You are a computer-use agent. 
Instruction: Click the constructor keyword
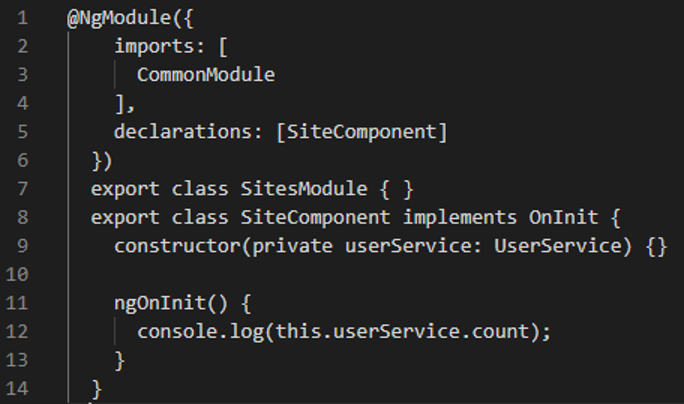coord(178,246)
